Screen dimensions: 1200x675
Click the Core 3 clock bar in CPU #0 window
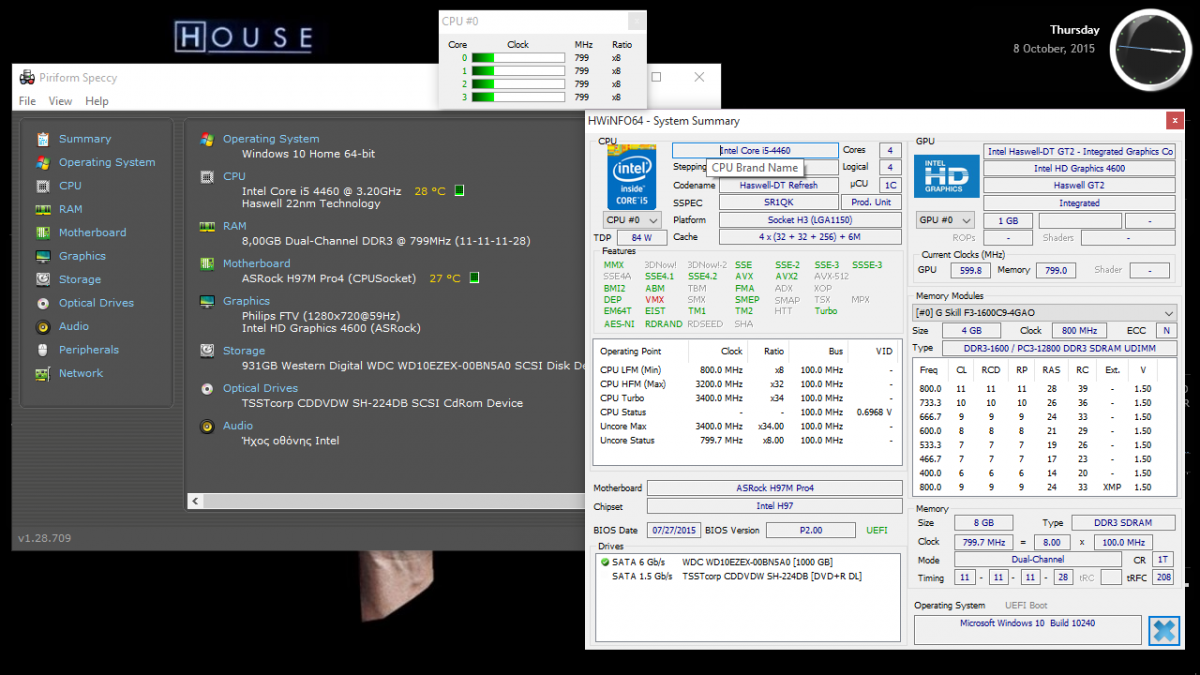[x=517, y=97]
